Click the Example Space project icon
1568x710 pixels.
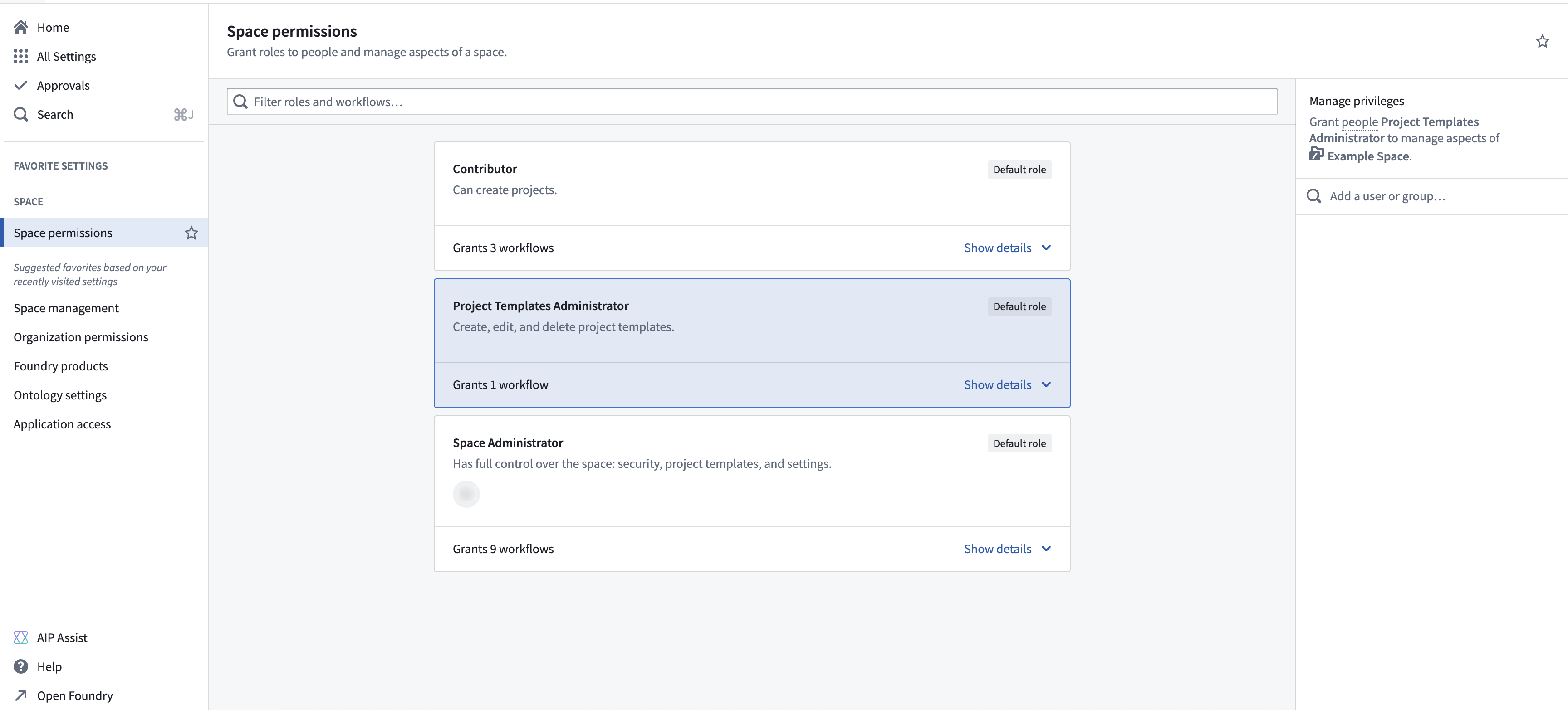pos(1317,155)
